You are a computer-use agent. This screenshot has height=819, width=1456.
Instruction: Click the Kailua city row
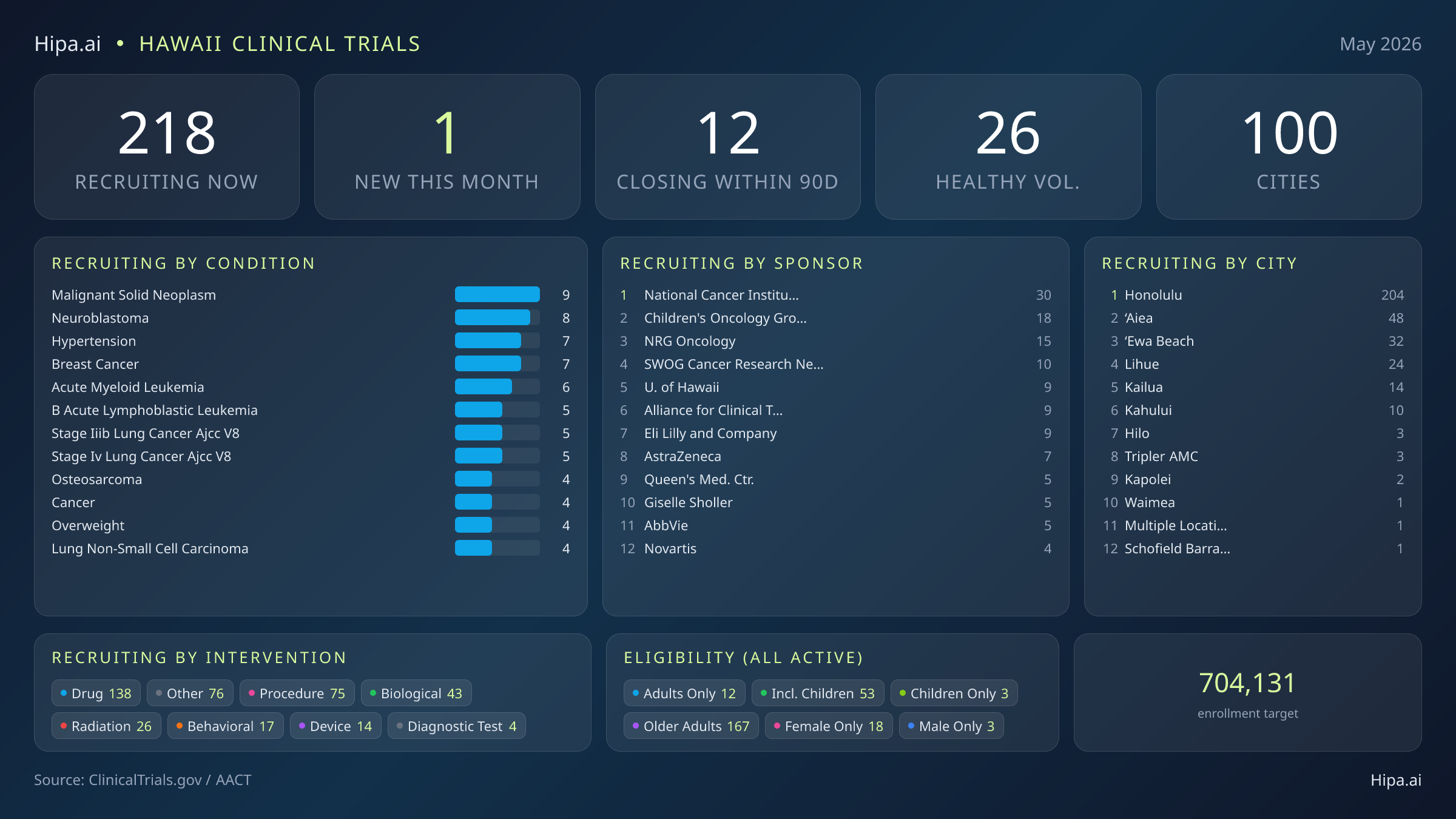point(1253,387)
